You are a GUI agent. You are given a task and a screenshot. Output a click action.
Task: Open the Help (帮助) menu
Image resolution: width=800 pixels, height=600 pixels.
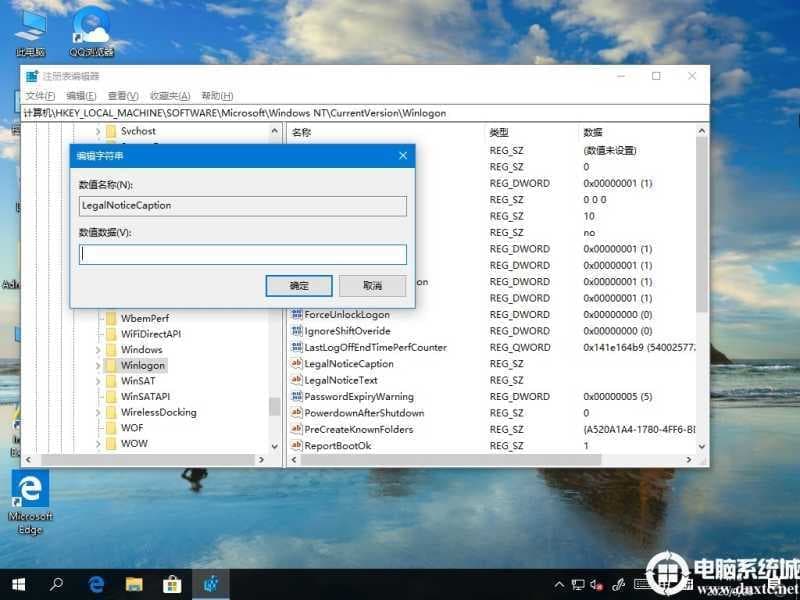217,96
